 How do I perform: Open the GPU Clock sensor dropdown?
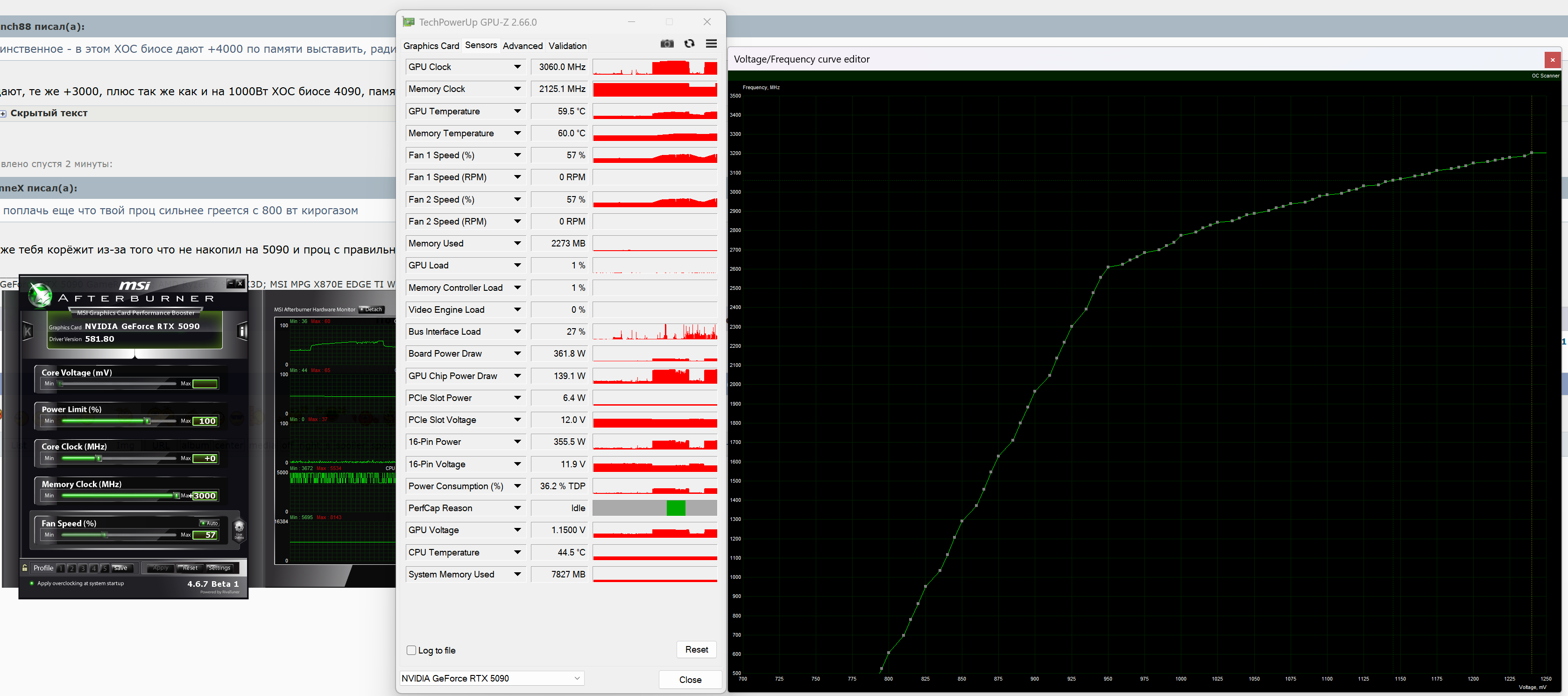tap(517, 67)
